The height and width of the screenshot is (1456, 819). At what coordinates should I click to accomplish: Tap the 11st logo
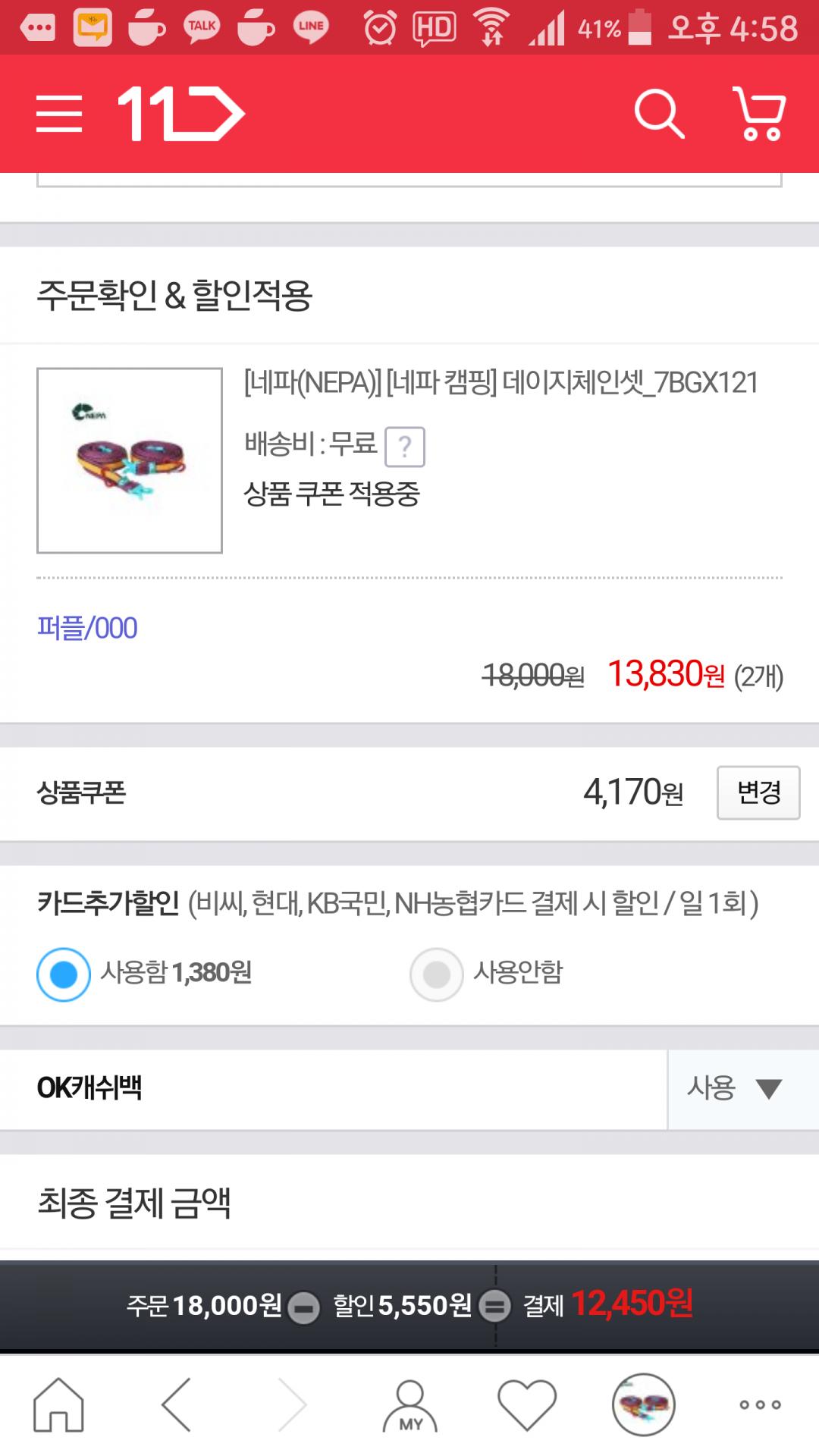click(180, 114)
